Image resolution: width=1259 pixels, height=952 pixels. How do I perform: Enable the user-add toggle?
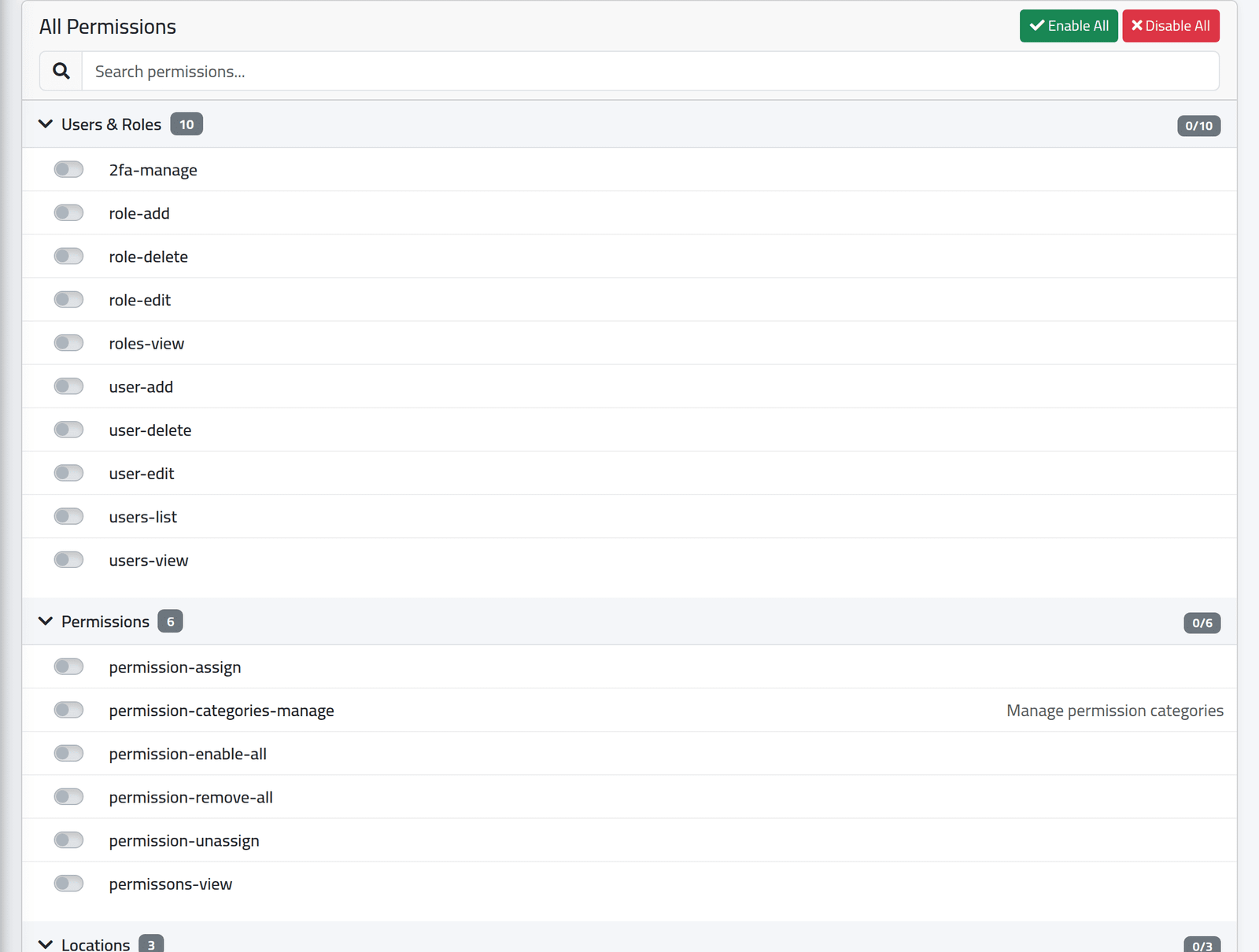(x=68, y=386)
